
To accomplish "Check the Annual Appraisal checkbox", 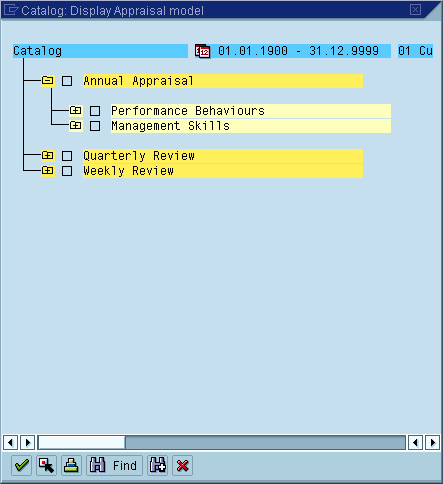I will tap(67, 81).
